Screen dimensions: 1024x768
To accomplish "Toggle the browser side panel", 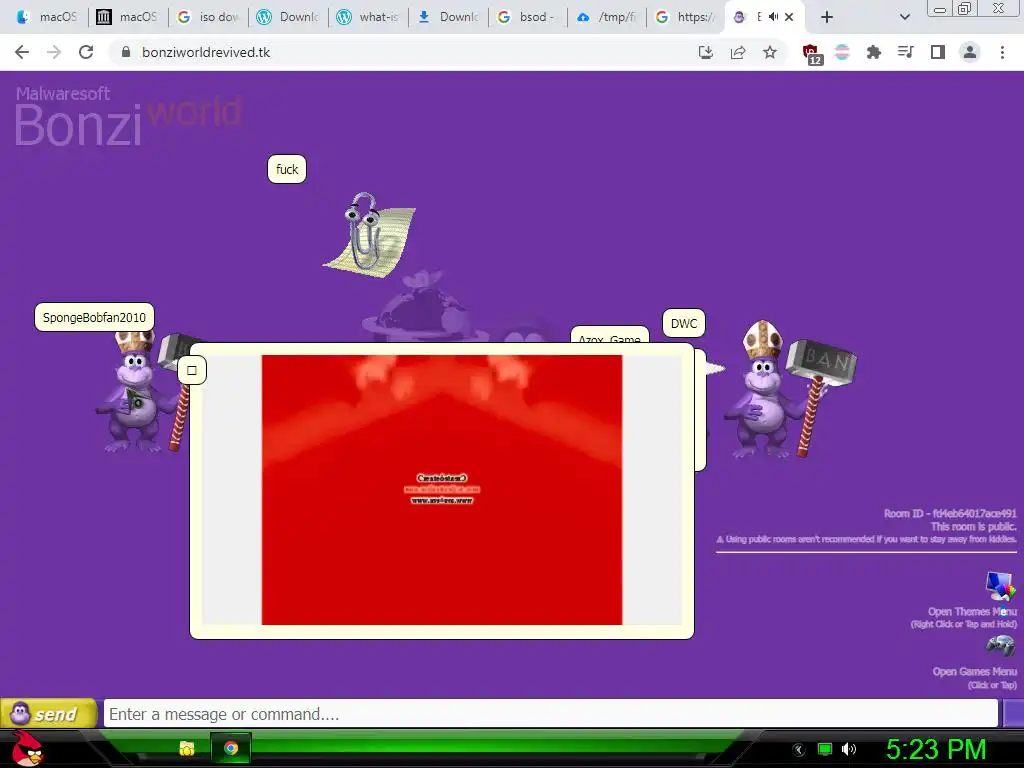I will point(938,52).
